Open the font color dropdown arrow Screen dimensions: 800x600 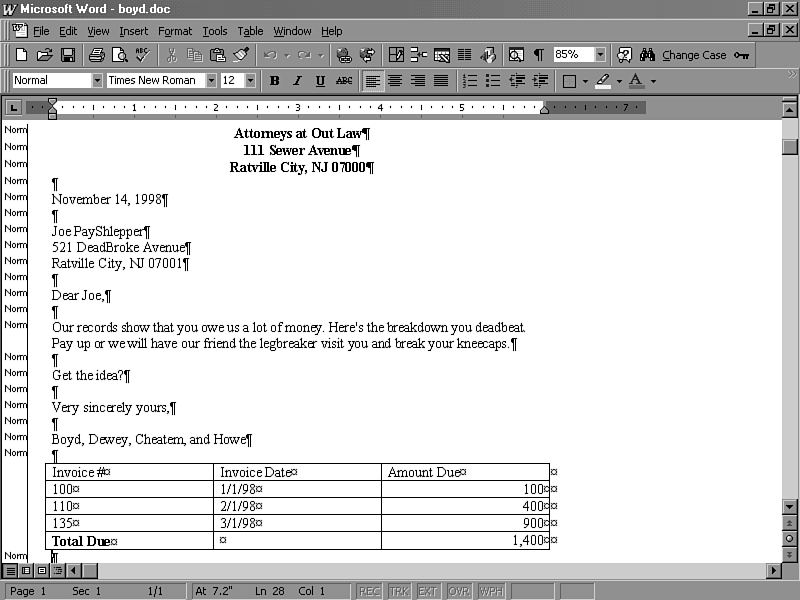(653, 81)
